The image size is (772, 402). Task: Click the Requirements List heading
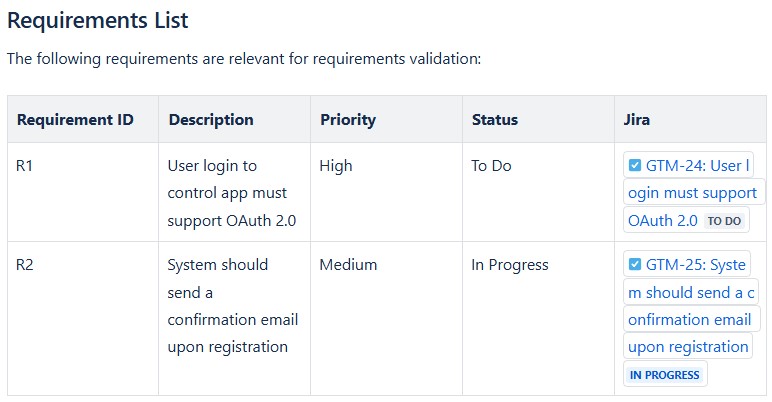[x=98, y=20]
